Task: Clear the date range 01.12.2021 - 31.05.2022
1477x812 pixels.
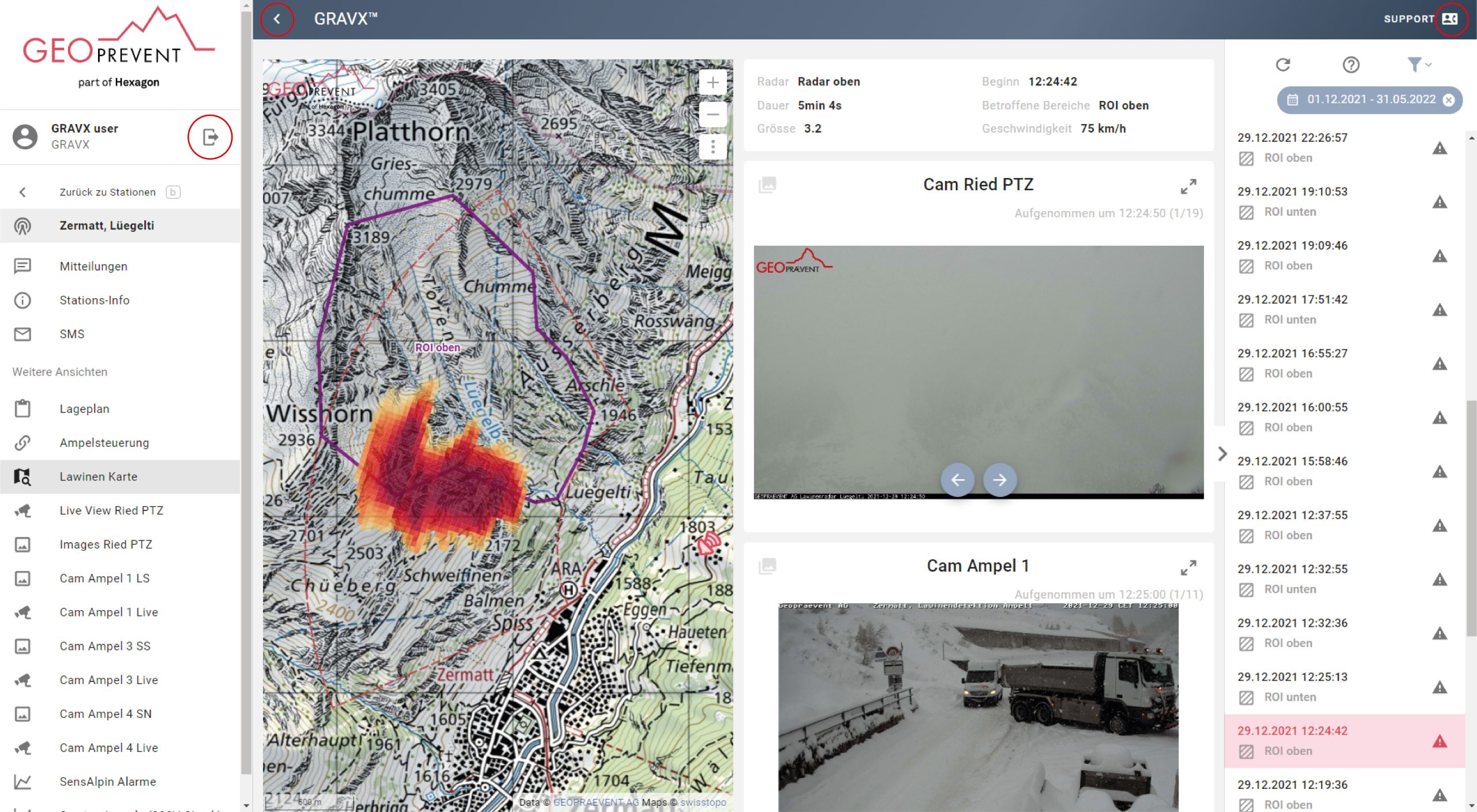Action: tap(1449, 100)
